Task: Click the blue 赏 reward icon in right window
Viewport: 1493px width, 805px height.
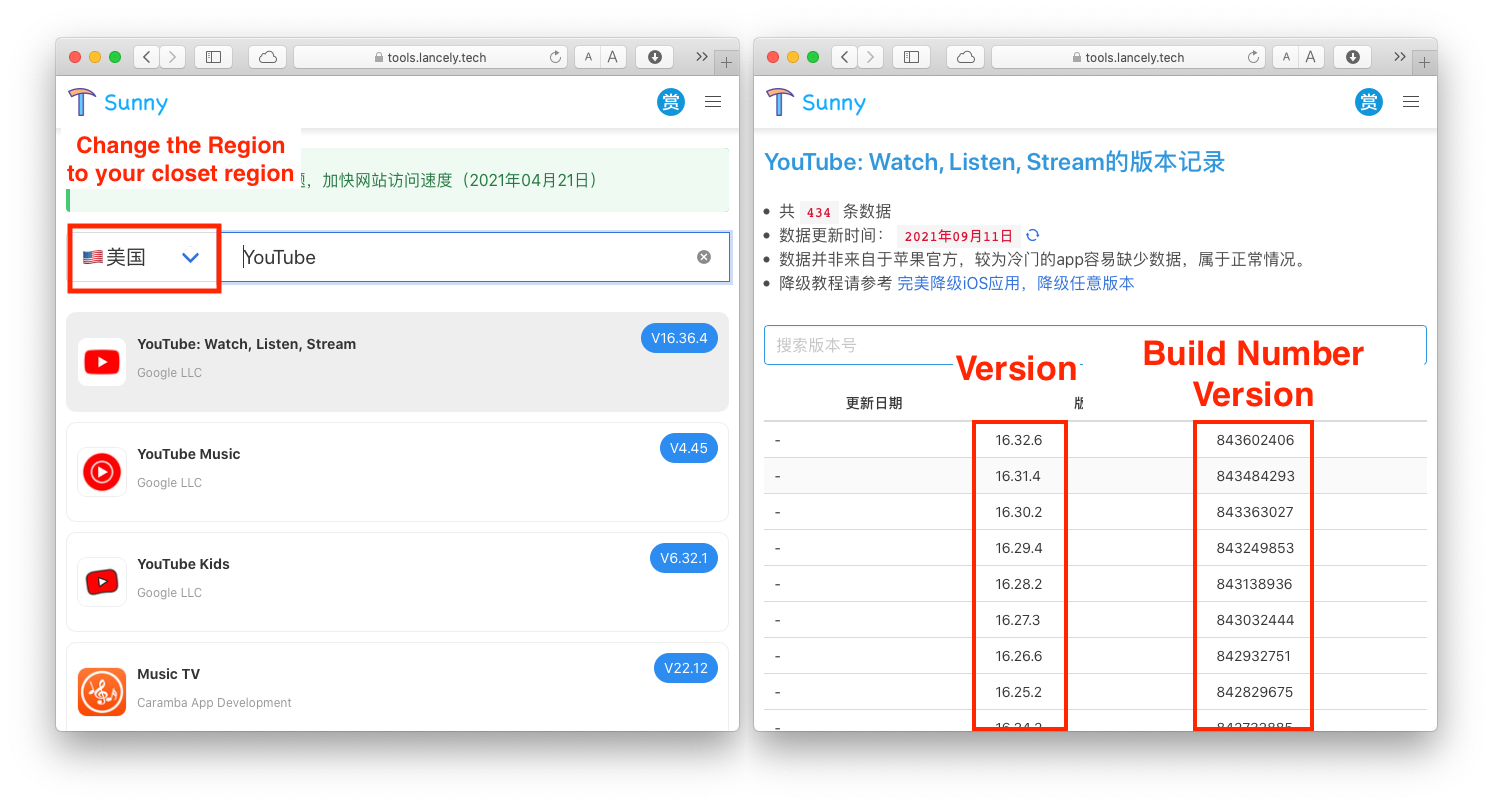Action: point(1369,102)
